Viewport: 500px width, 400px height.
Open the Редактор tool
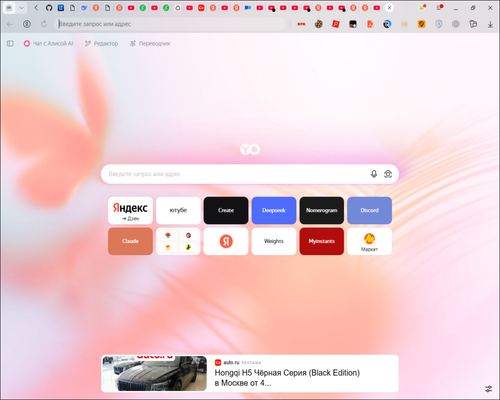click(101, 43)
